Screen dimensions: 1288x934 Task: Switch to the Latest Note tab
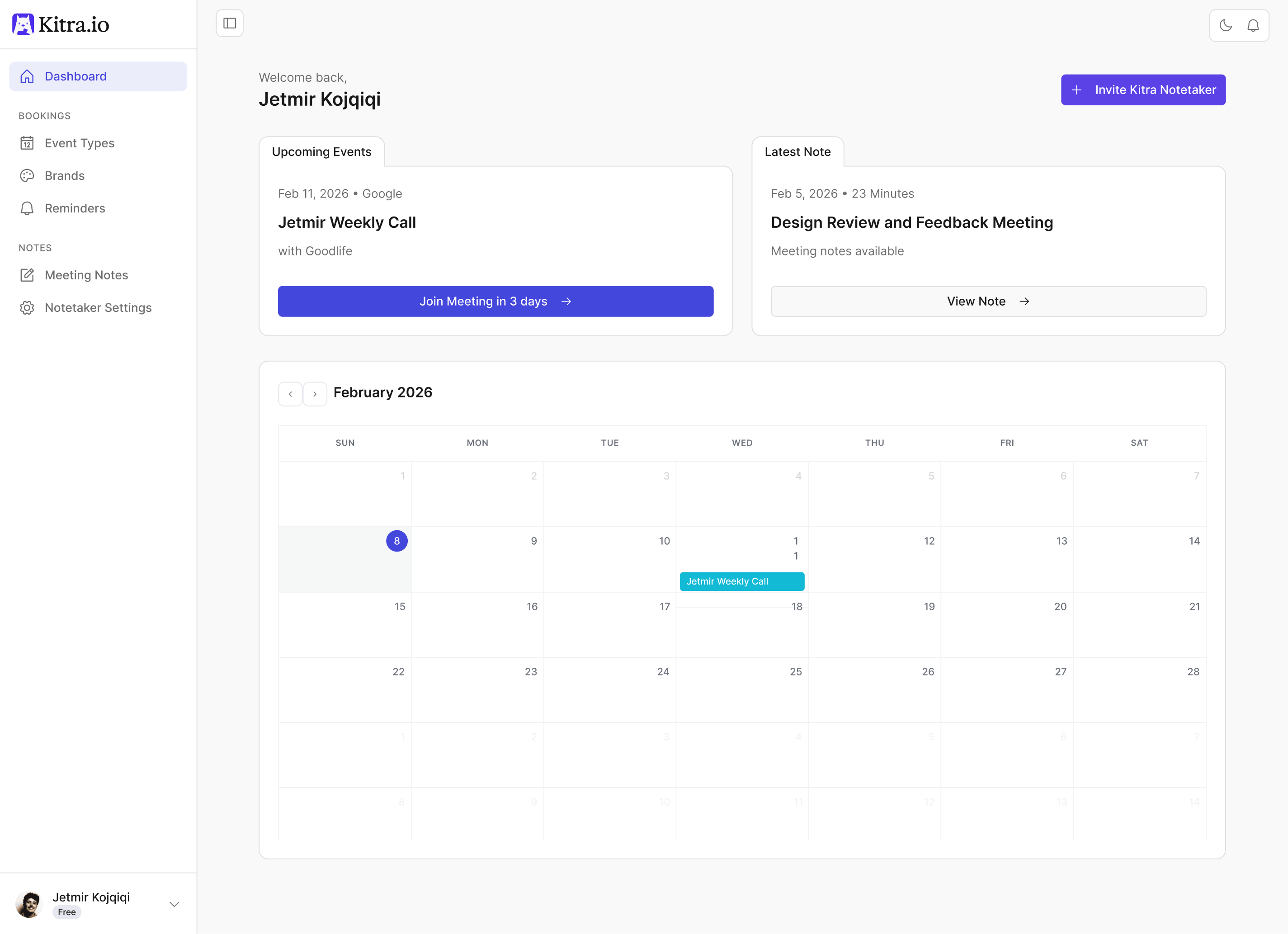[797, 151]
